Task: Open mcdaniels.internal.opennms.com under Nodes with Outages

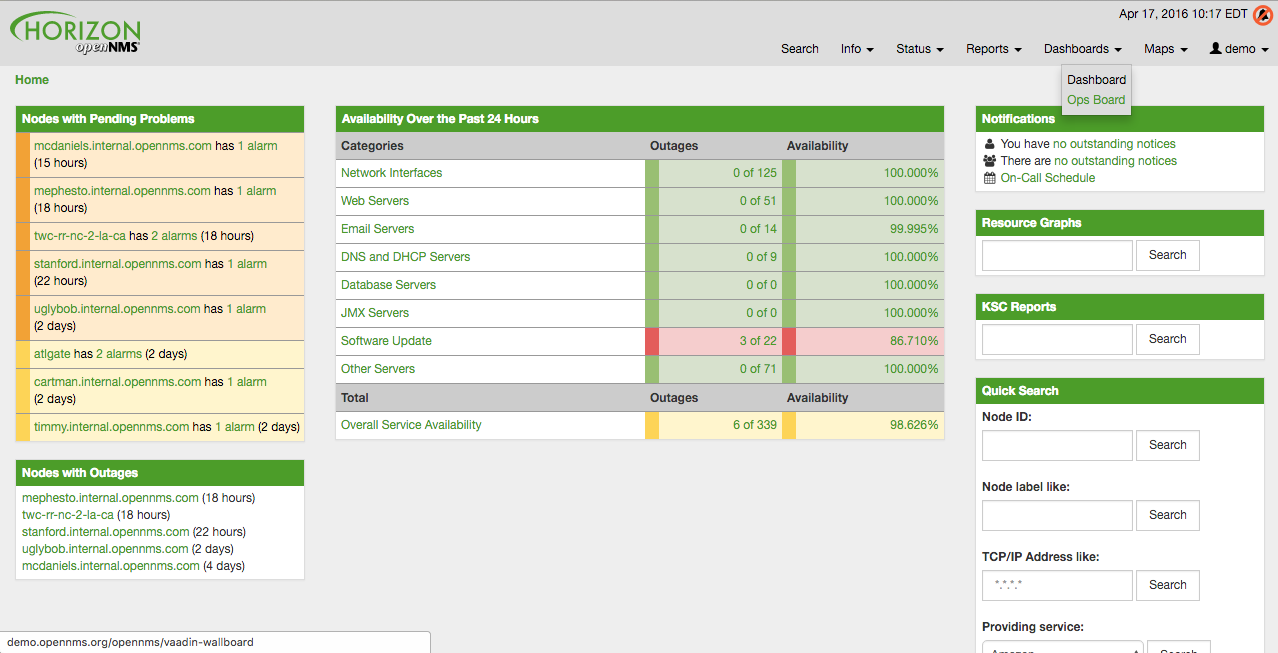Action: (111, 566)
